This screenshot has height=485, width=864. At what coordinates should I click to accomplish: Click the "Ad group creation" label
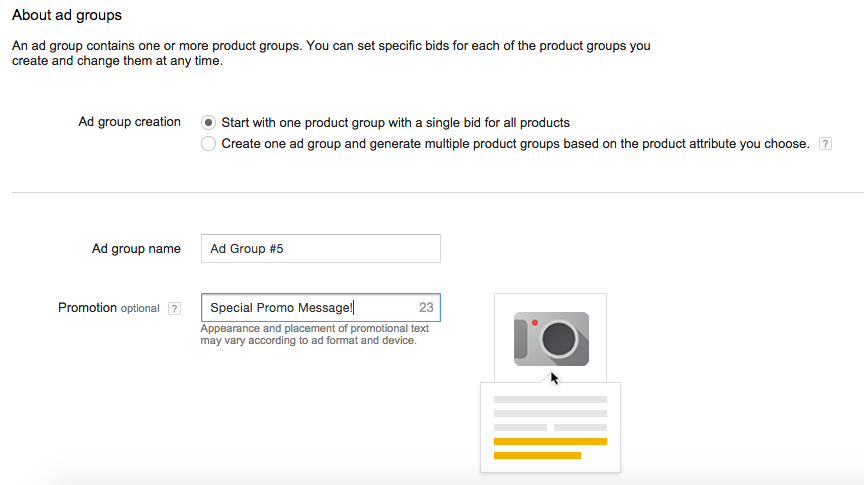129,122
